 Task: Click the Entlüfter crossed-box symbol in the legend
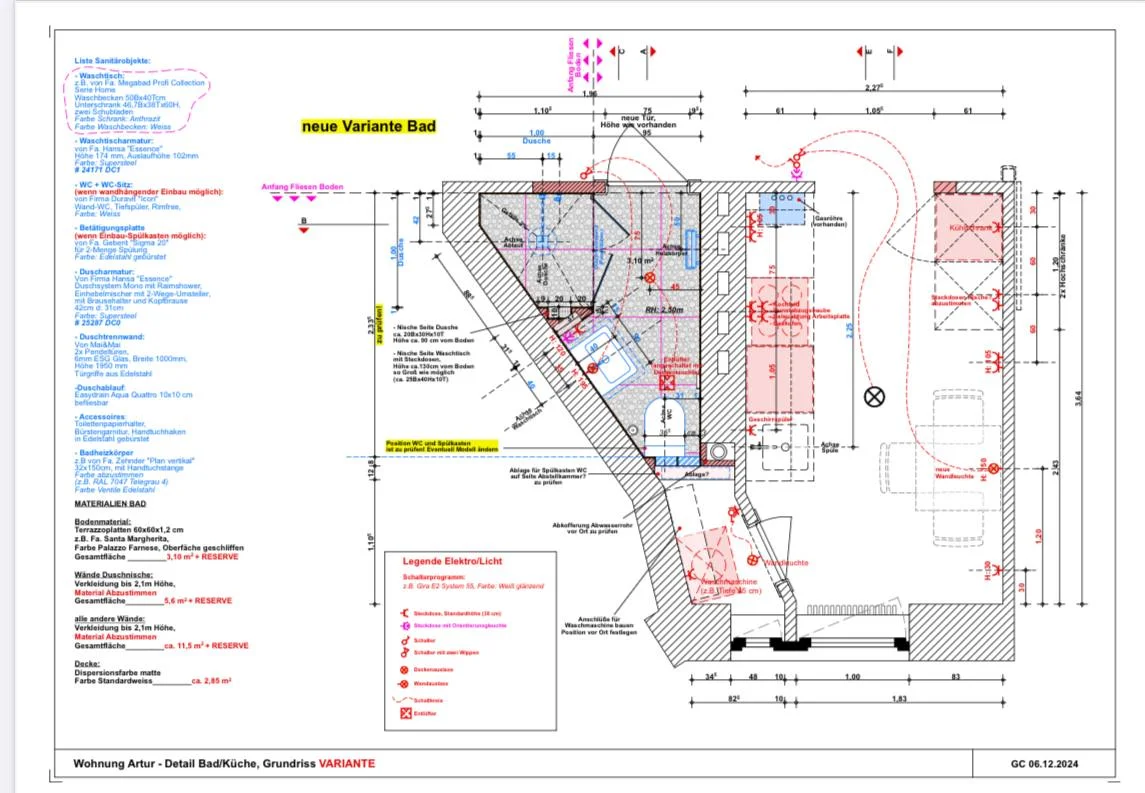(405, 714)
